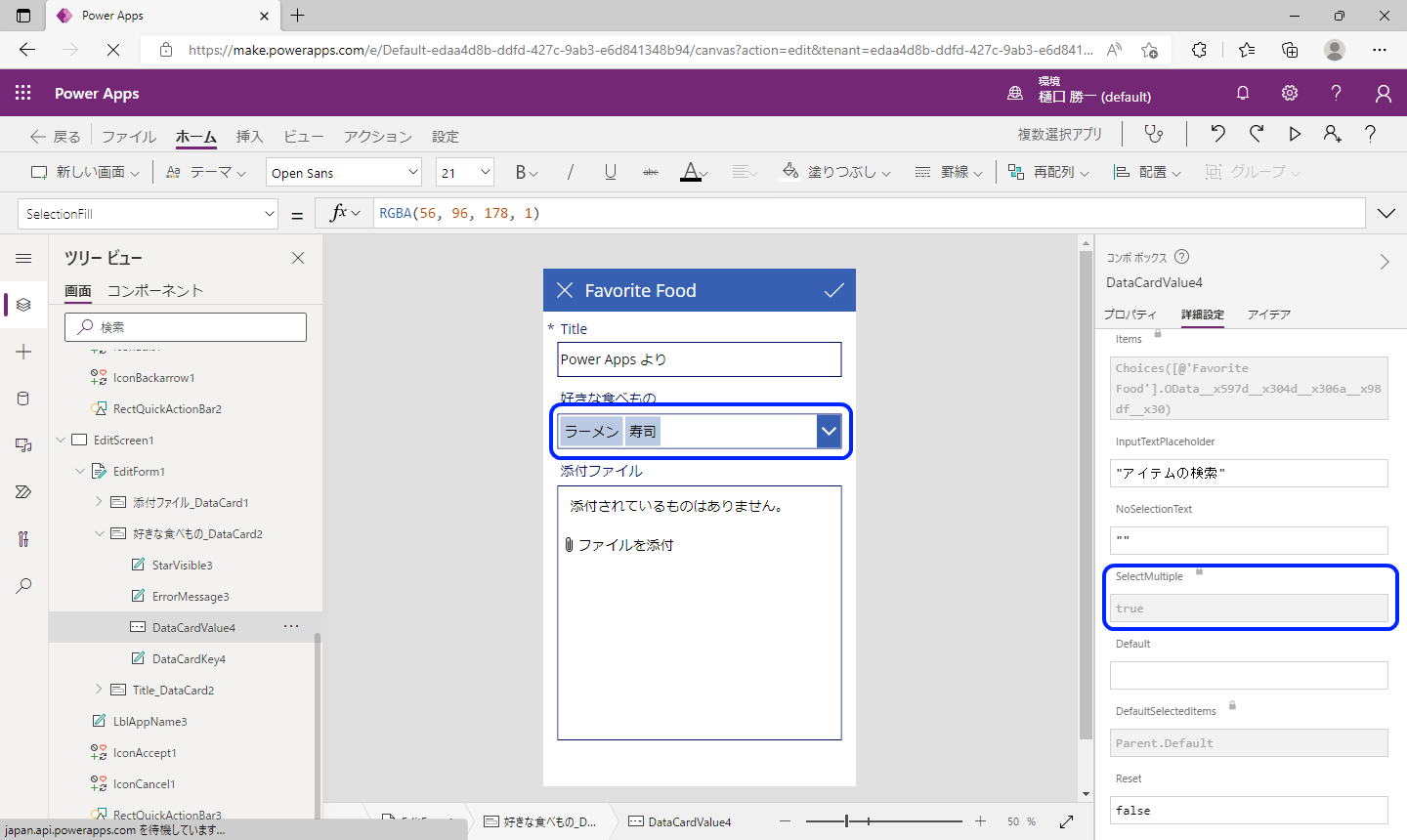Open Power Automate icon in left rail
This screenshot has height=840, width=1407.
23,492
